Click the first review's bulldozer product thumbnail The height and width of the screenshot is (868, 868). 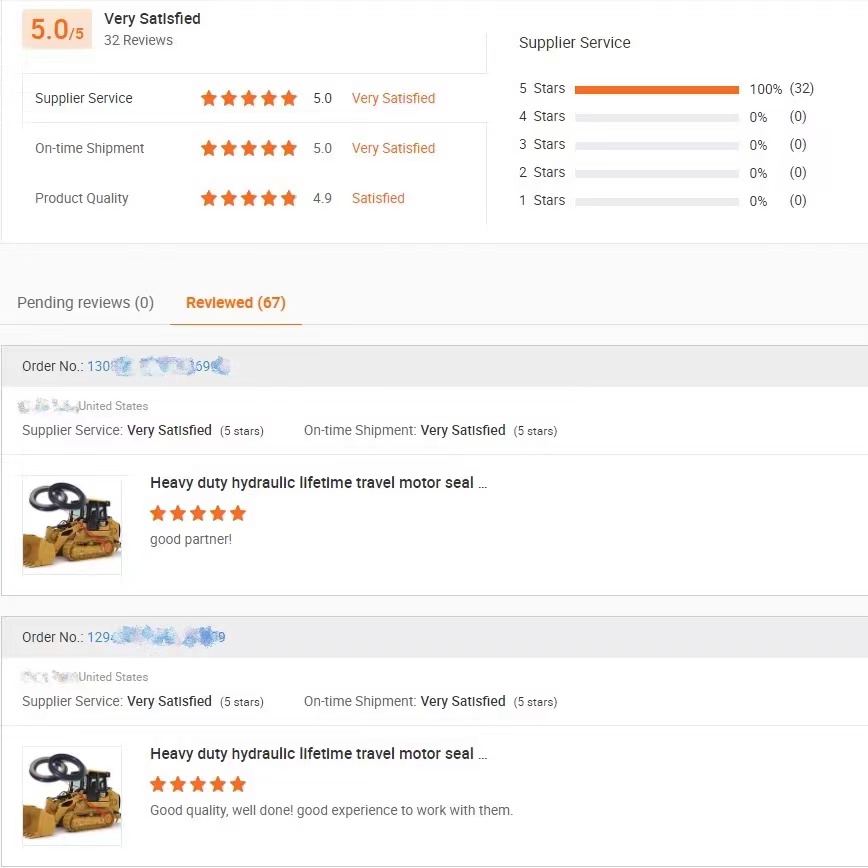click(72, 525)
